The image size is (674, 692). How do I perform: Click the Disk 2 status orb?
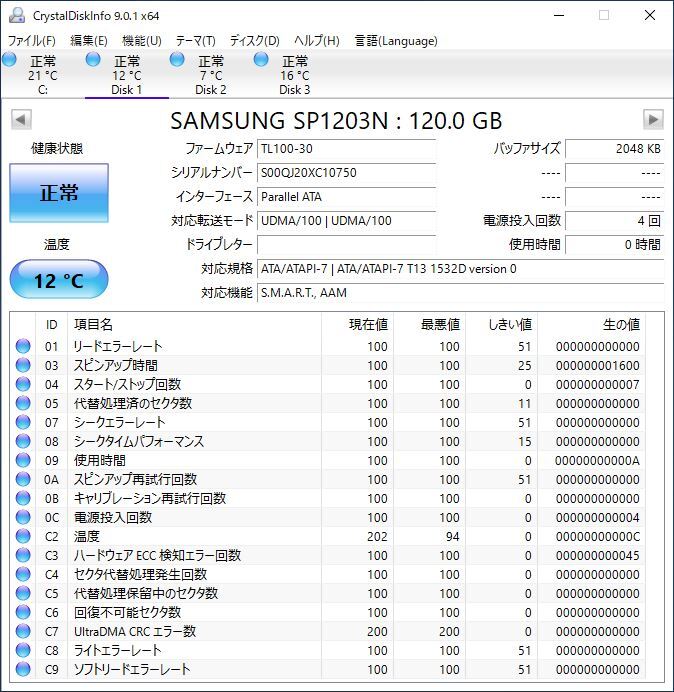(177, 59)
